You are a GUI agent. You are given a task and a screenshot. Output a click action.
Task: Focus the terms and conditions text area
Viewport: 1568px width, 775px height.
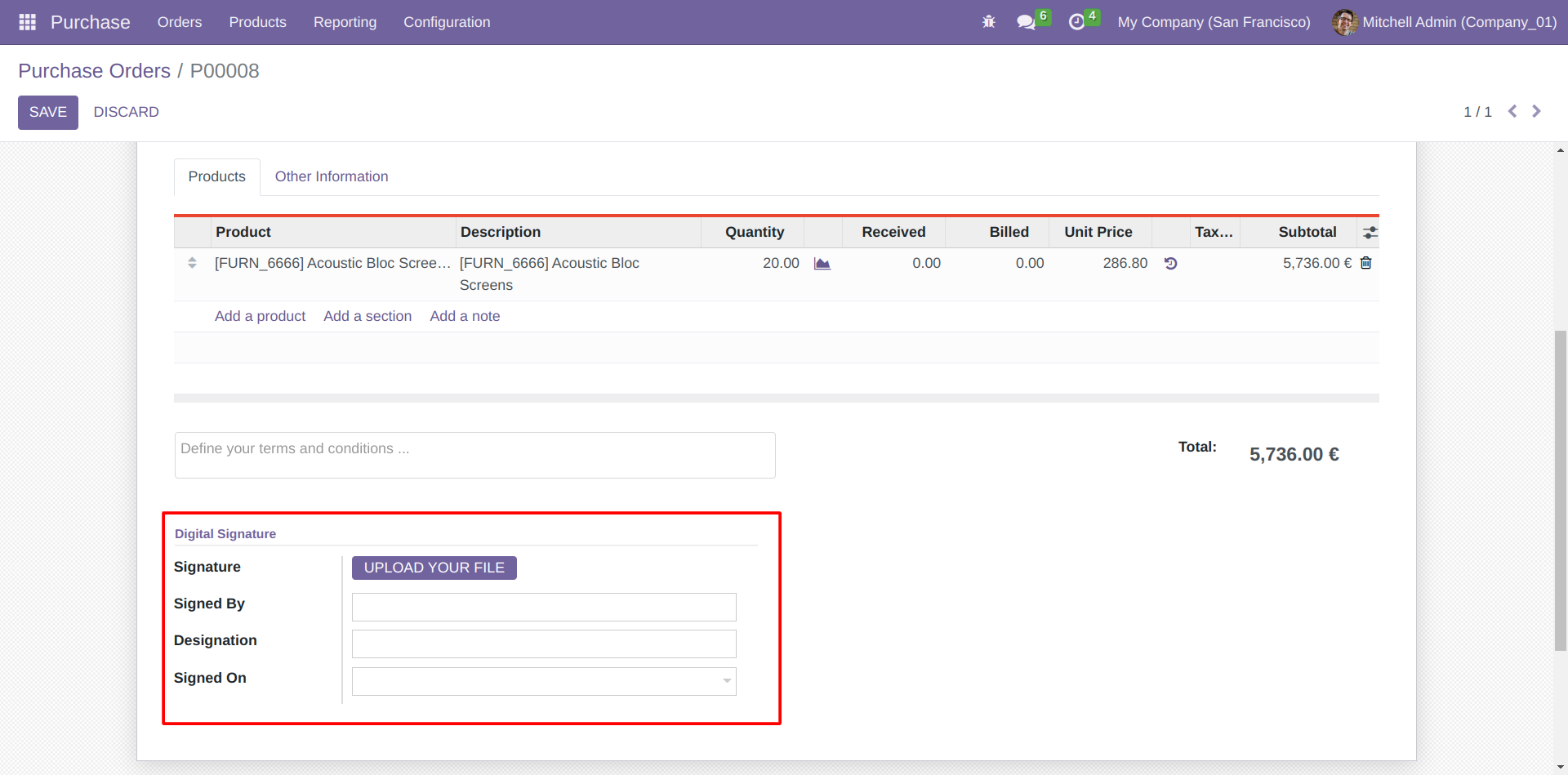(475, 455)
